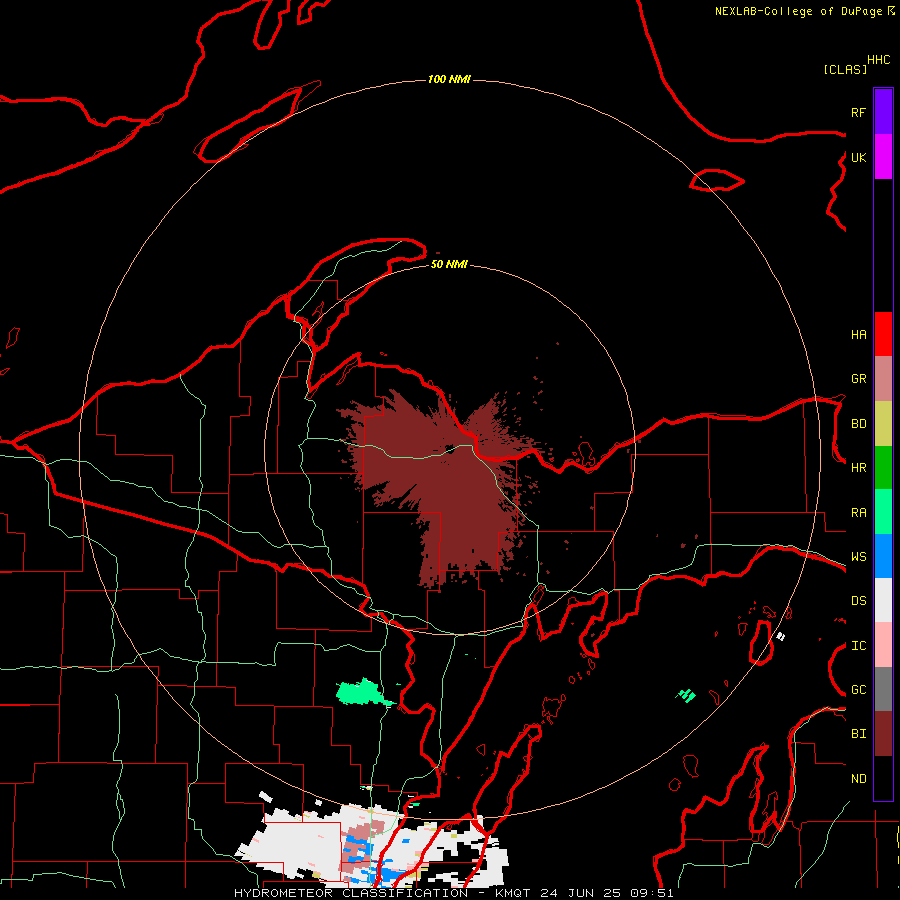Click the BI dark red legend swatch
Image resolution: width=900 pixels, height=900 pixels.
pos(883,734)
